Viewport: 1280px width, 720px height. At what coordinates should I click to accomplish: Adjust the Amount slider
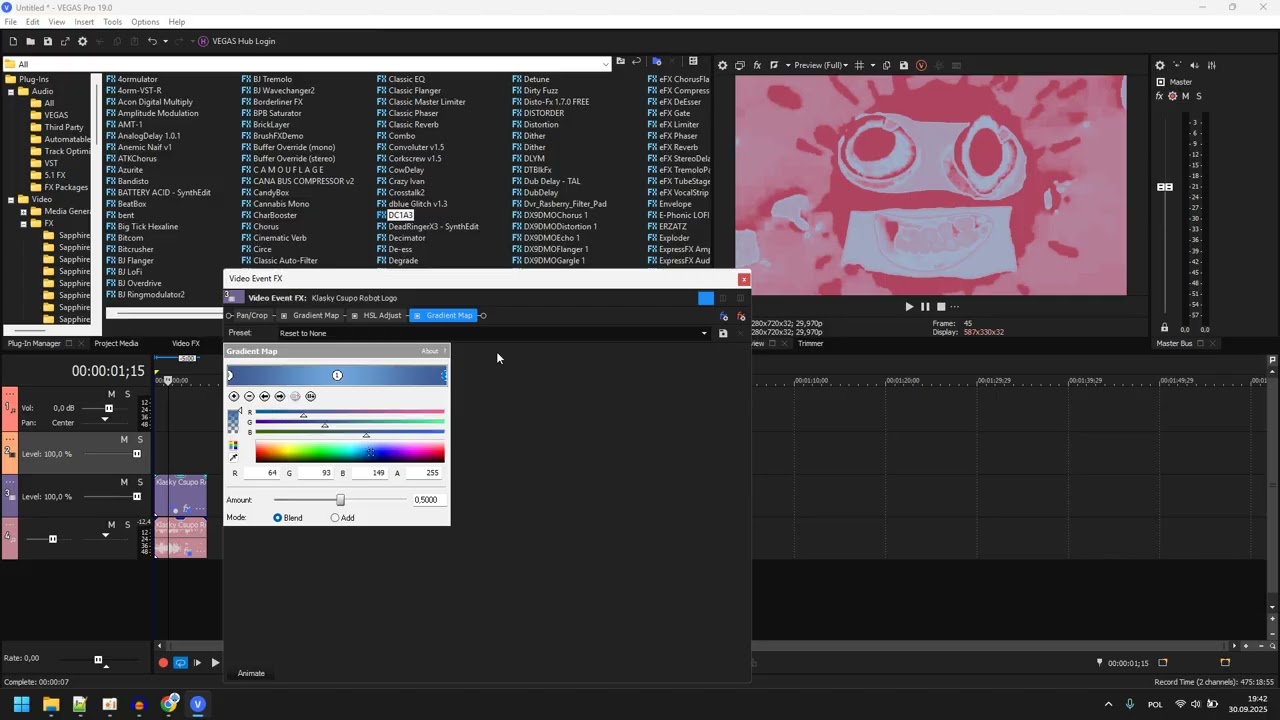340,500
